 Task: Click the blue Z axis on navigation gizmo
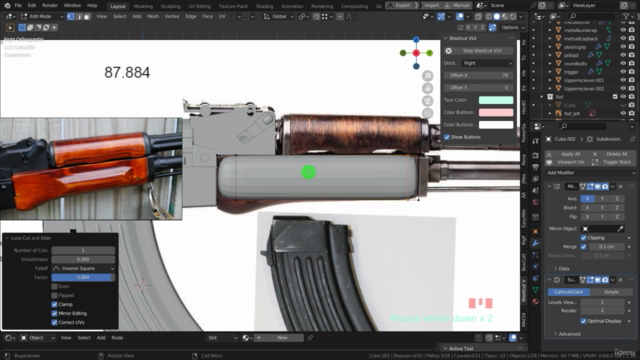pyautogui.click(x=416, y=40)
